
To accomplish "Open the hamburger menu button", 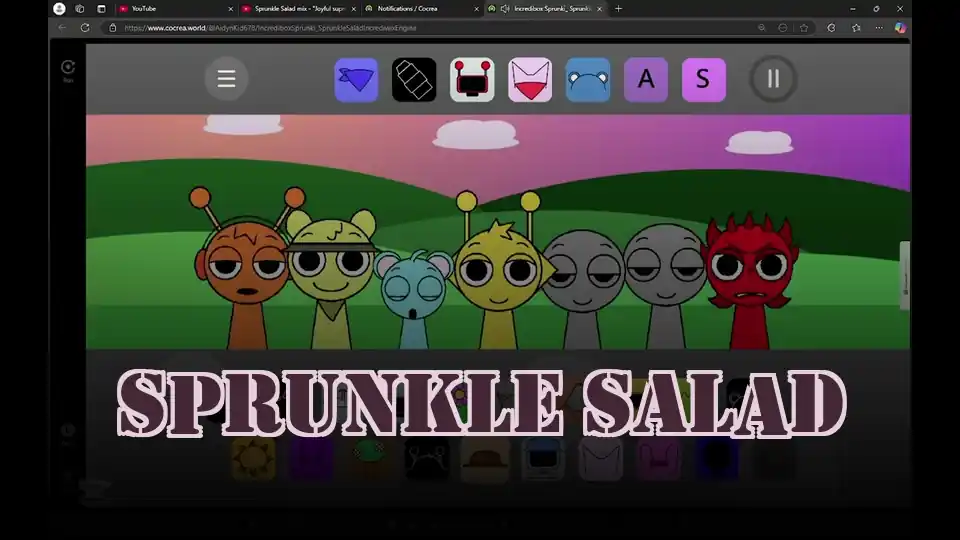I will pyautogui.click(x=226, y=78).
